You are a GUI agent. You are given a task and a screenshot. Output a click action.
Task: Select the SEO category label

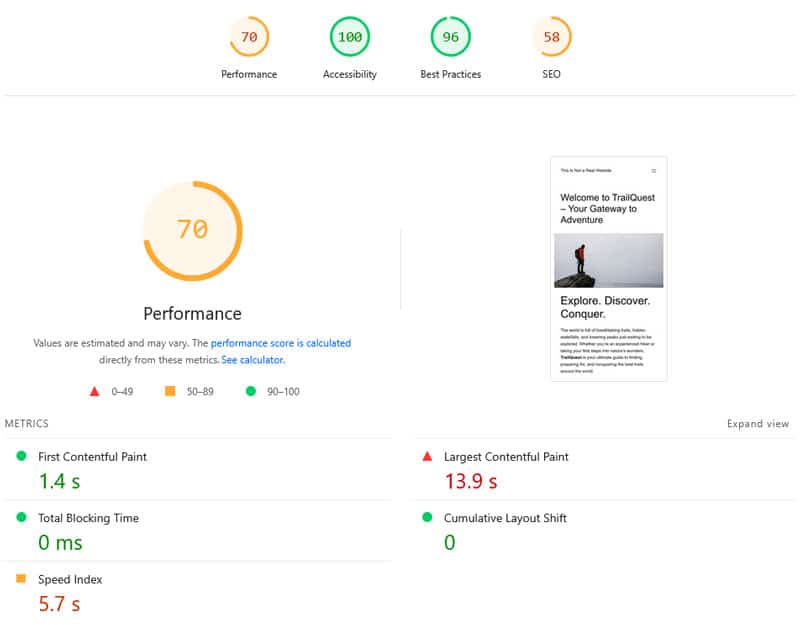(552, 74)
